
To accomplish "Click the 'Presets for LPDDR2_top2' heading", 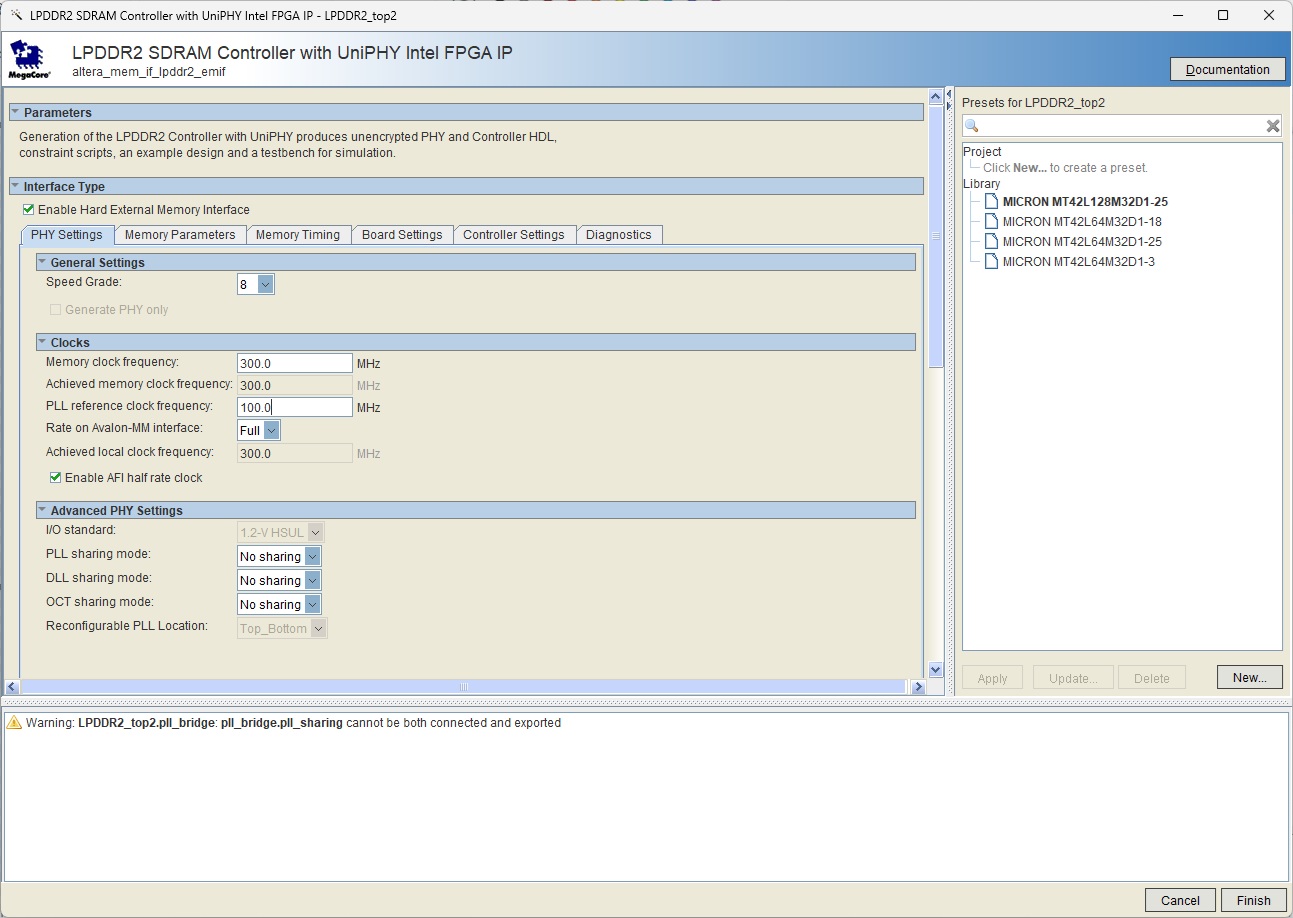I will click(1033, 103).
